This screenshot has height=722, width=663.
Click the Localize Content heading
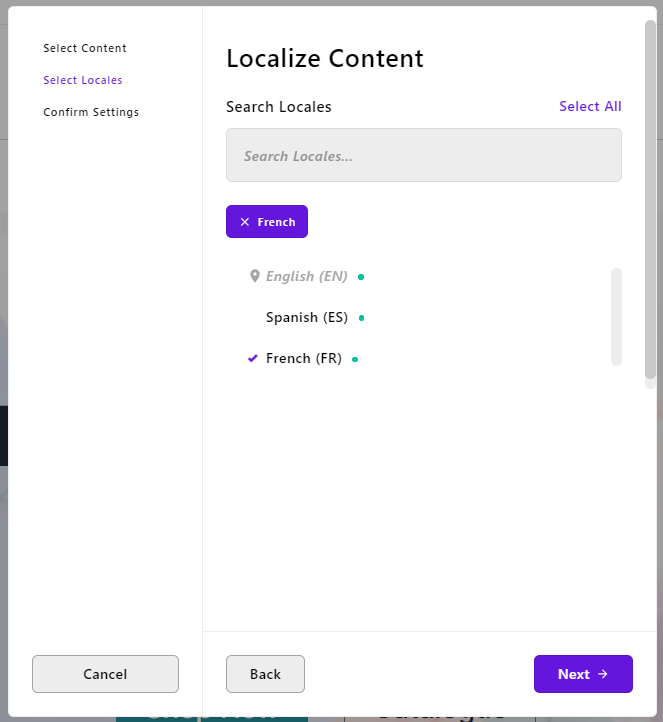coord(325,58)
